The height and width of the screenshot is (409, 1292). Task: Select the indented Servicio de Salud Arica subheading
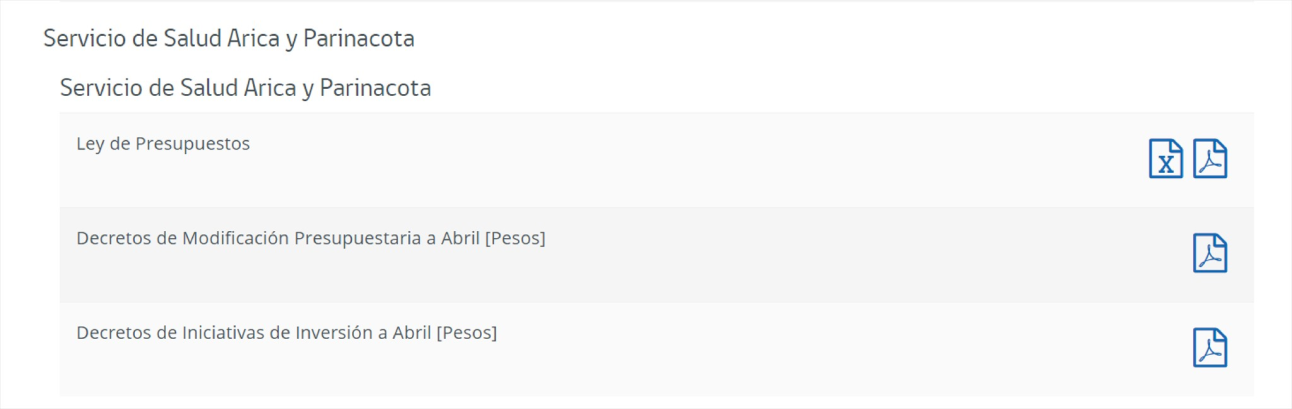pyautogui.click(x=246, y=88)
